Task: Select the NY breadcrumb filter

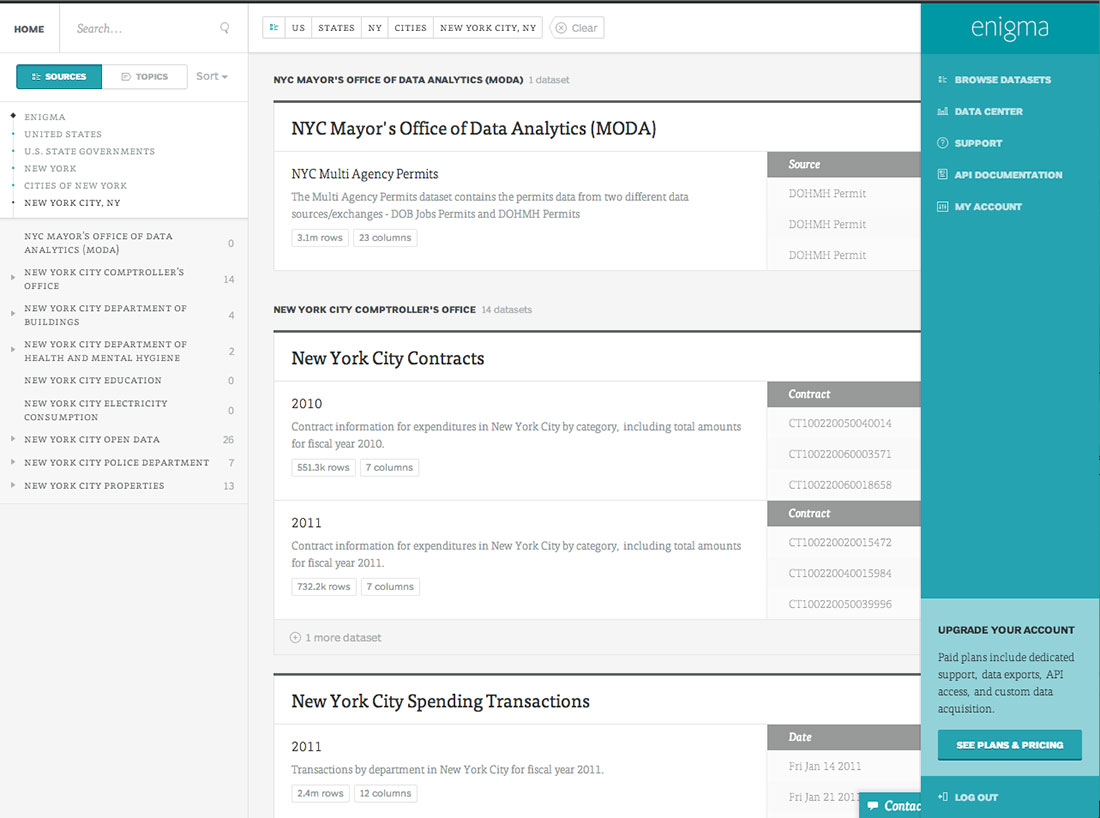Action: pyautogui.click(x=375, y=28)
